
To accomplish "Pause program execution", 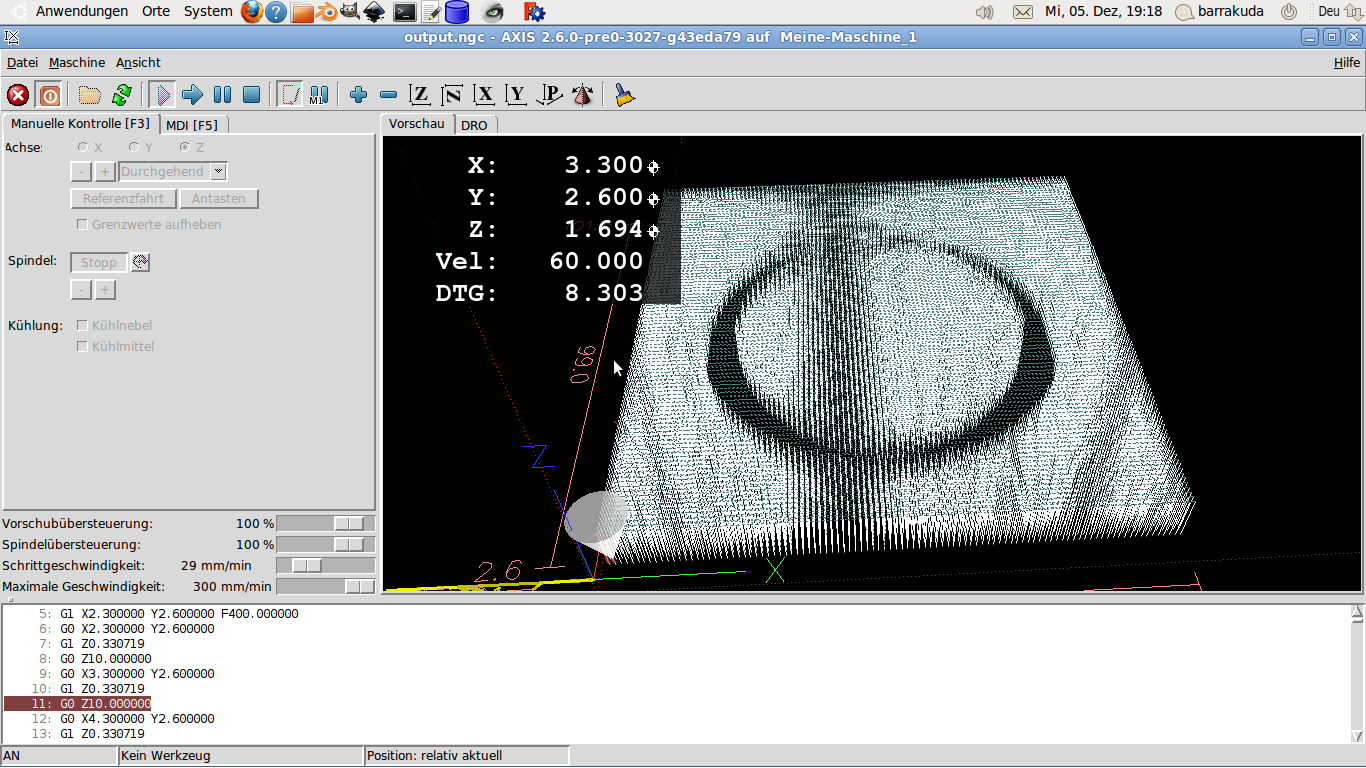I will coord(222,95).
